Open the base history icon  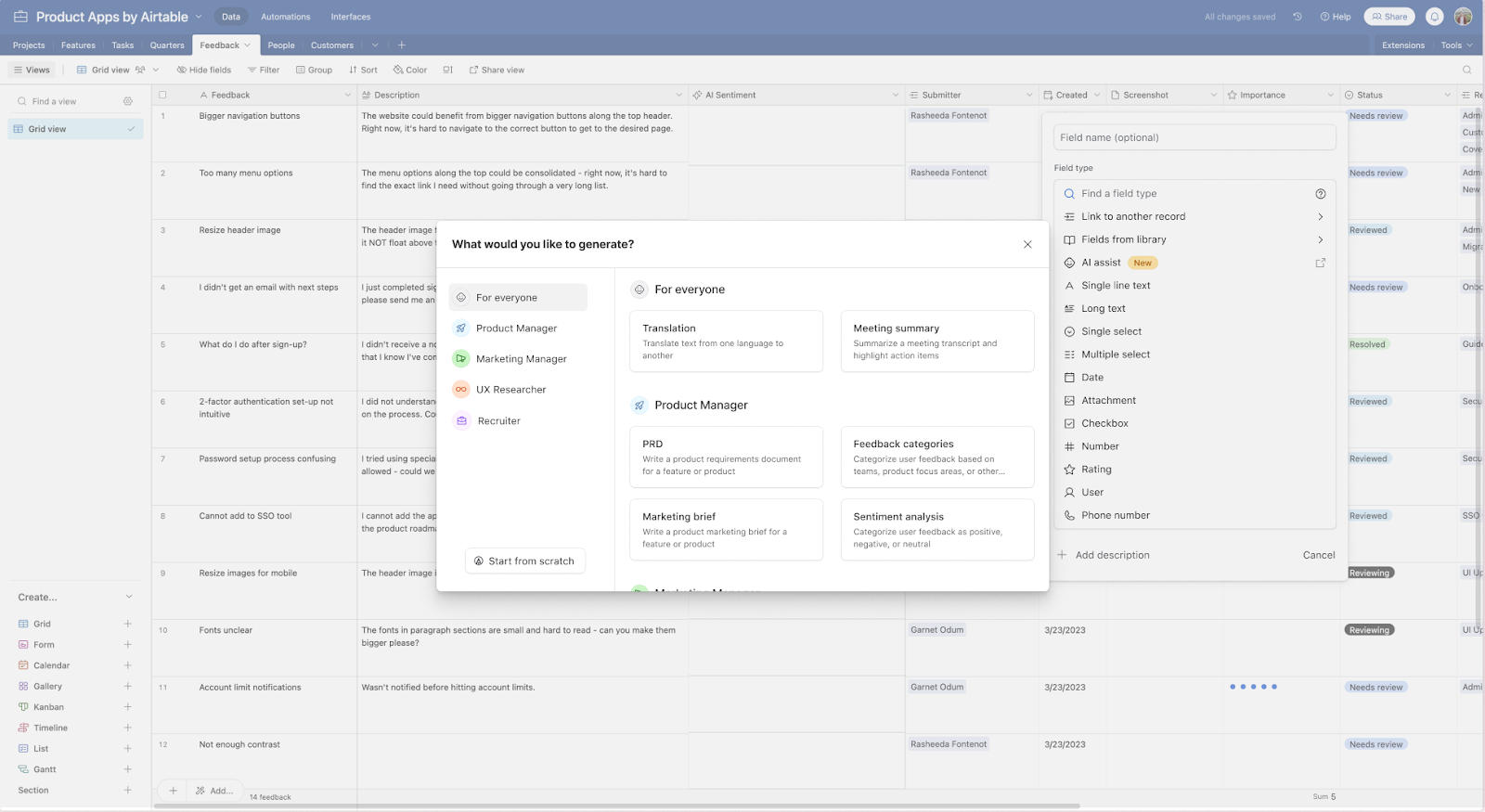tap(1298, 17)
